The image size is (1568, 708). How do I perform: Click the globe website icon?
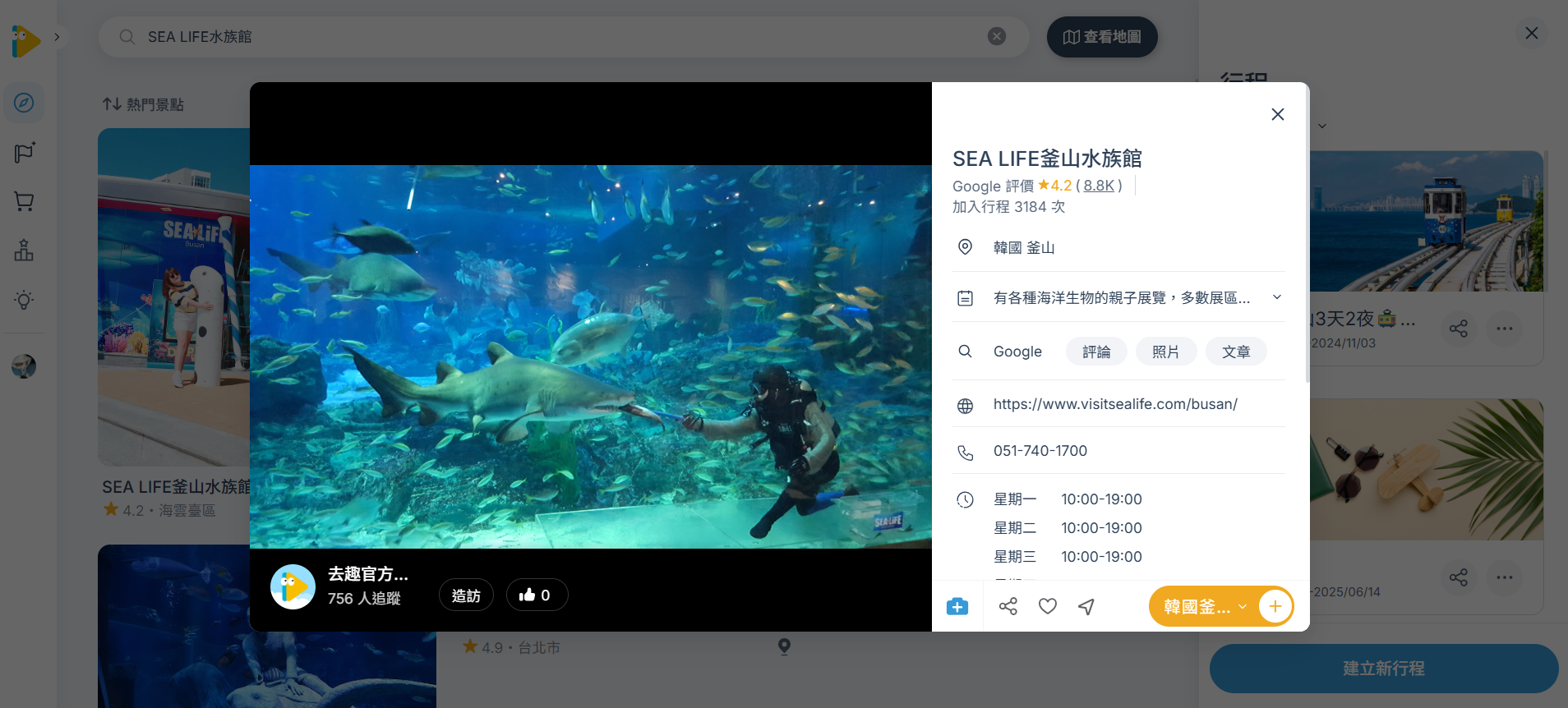pos(966,406)
